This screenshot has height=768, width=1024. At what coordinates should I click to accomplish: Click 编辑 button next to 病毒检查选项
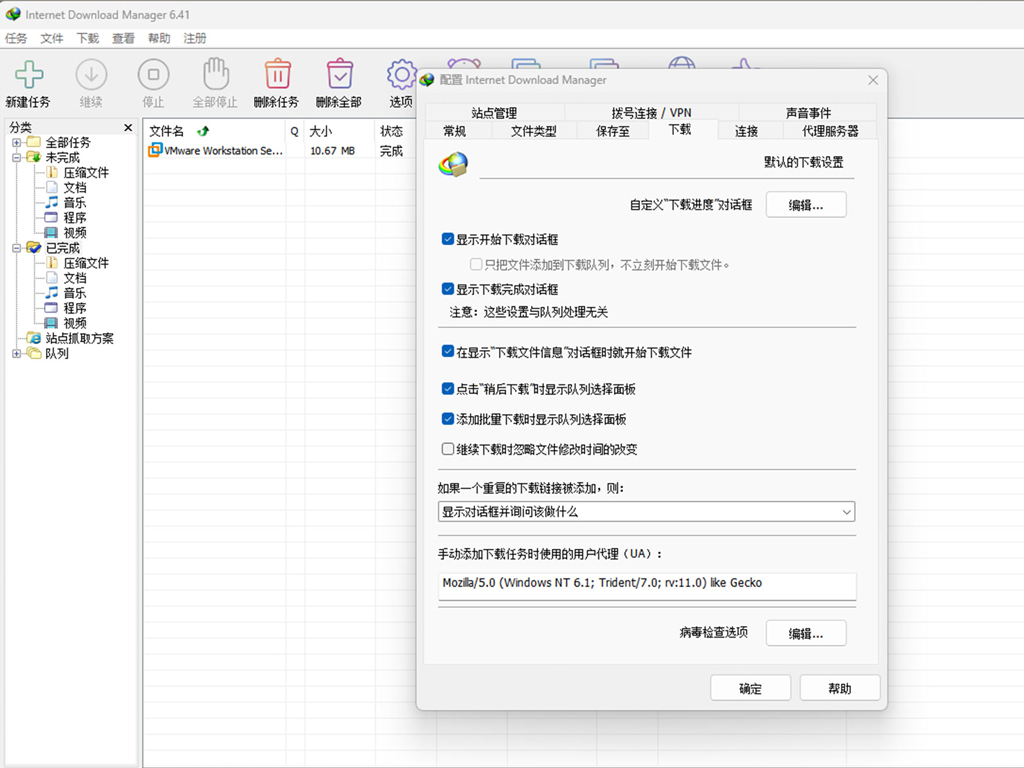click(x=805, y=633)
